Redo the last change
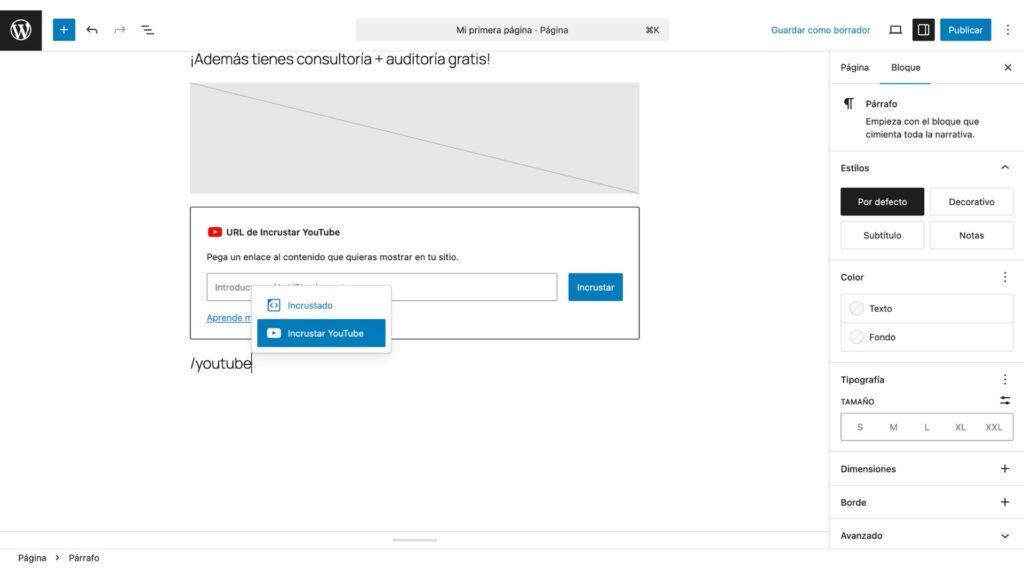Image resolution: width=1024 pixels, height=576 pixels. [x=119, y=29]
